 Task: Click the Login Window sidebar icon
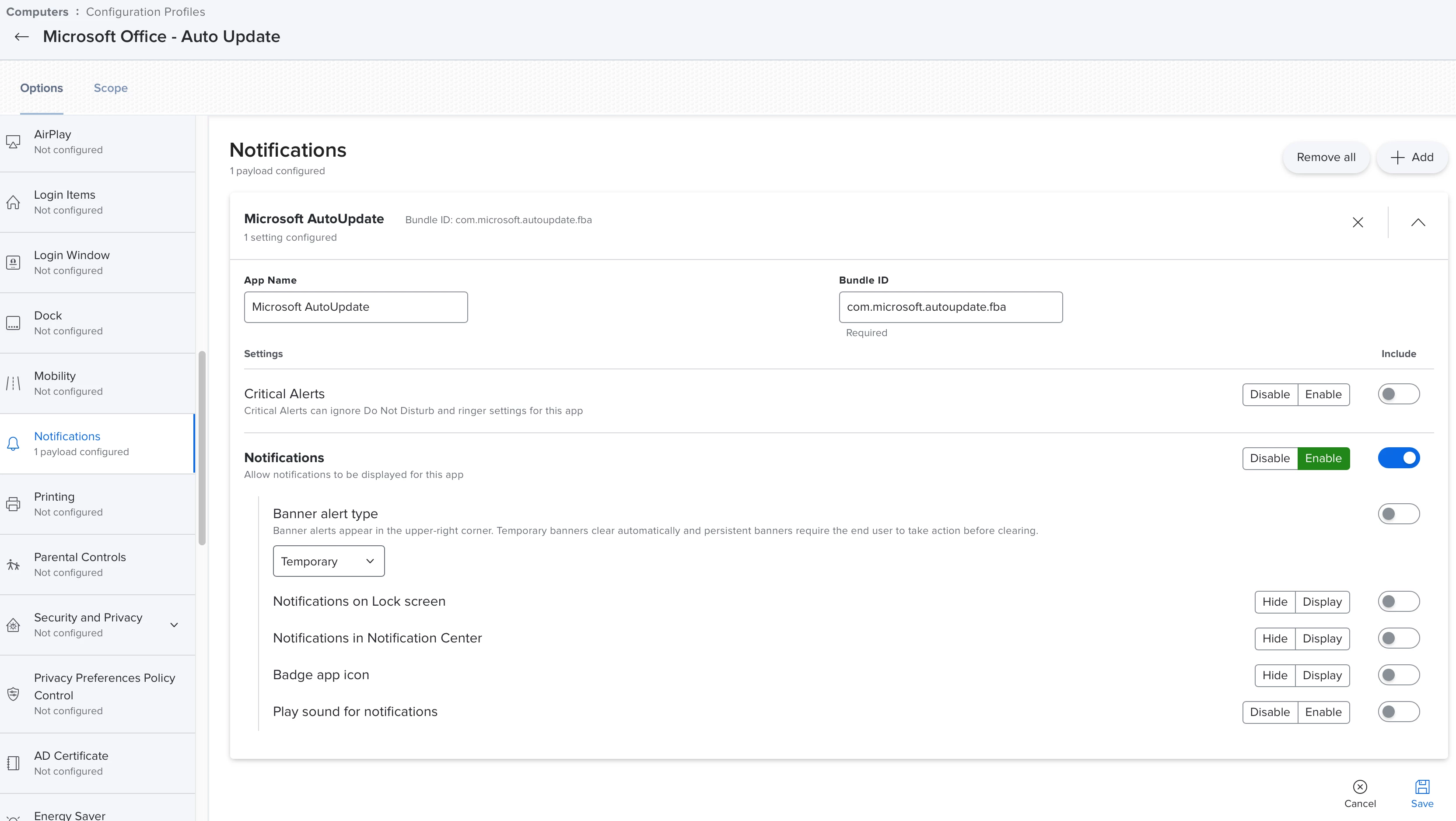pyautogui.click(x=13, y=262)
